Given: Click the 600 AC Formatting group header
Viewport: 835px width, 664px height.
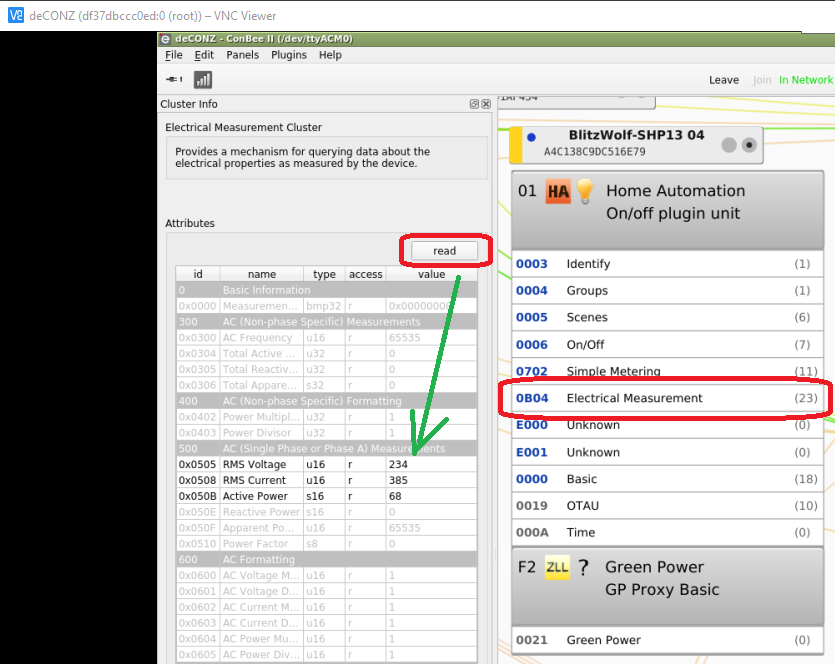Looking at the screenshot, I should 326,560.
